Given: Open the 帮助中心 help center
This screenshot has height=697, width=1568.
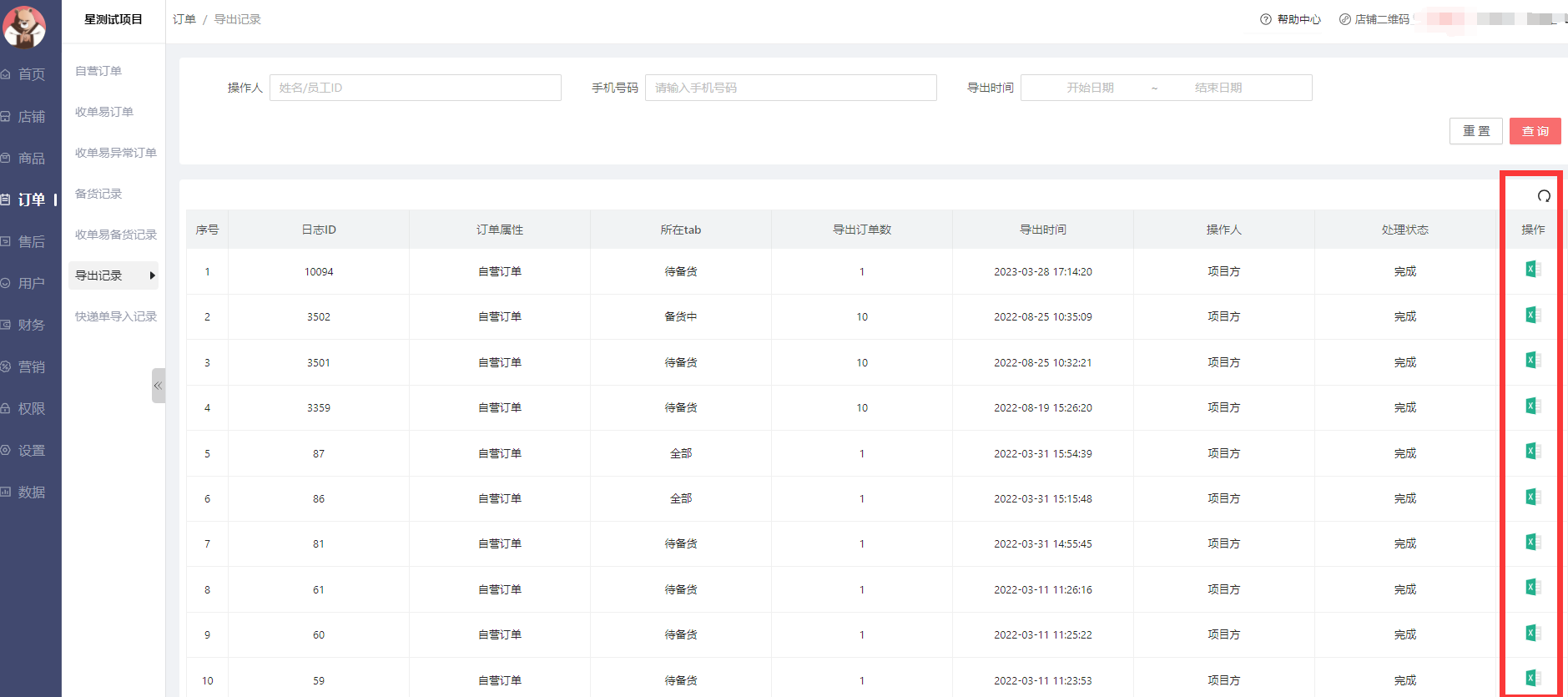Looking at the screenshot, I should point(1290,19).
